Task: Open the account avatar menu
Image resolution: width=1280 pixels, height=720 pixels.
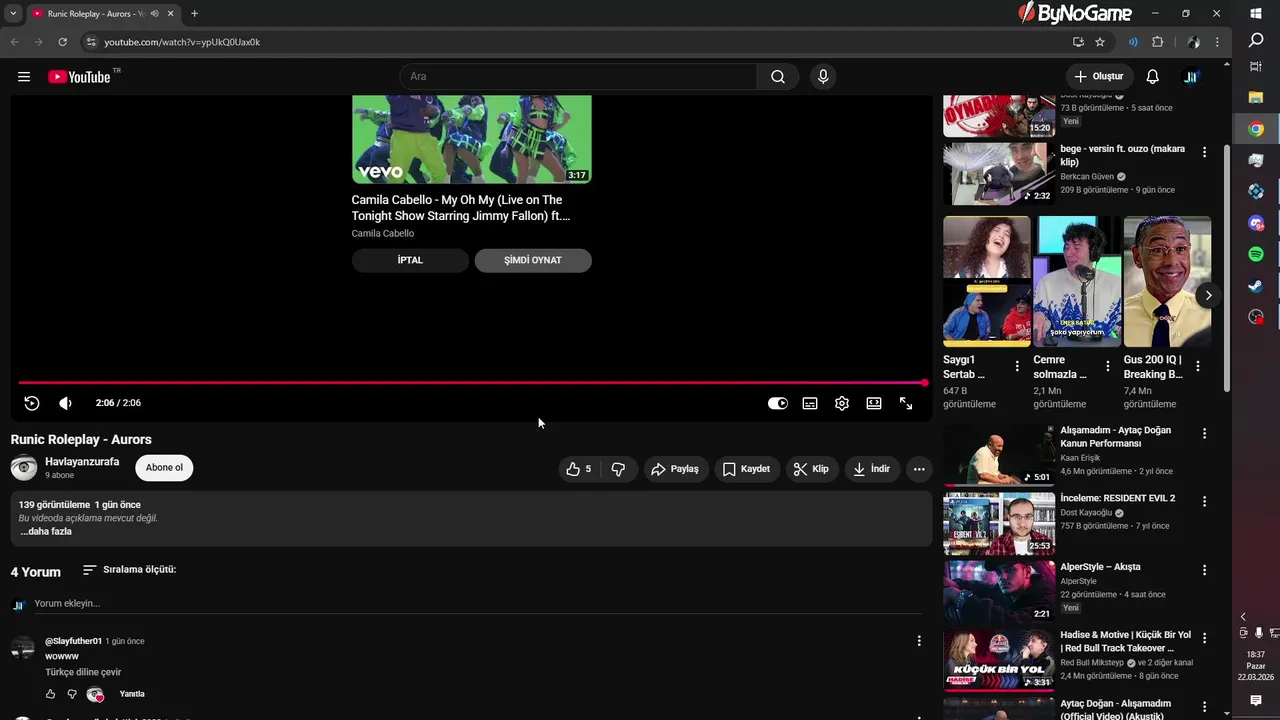Action: [1191, 77]
